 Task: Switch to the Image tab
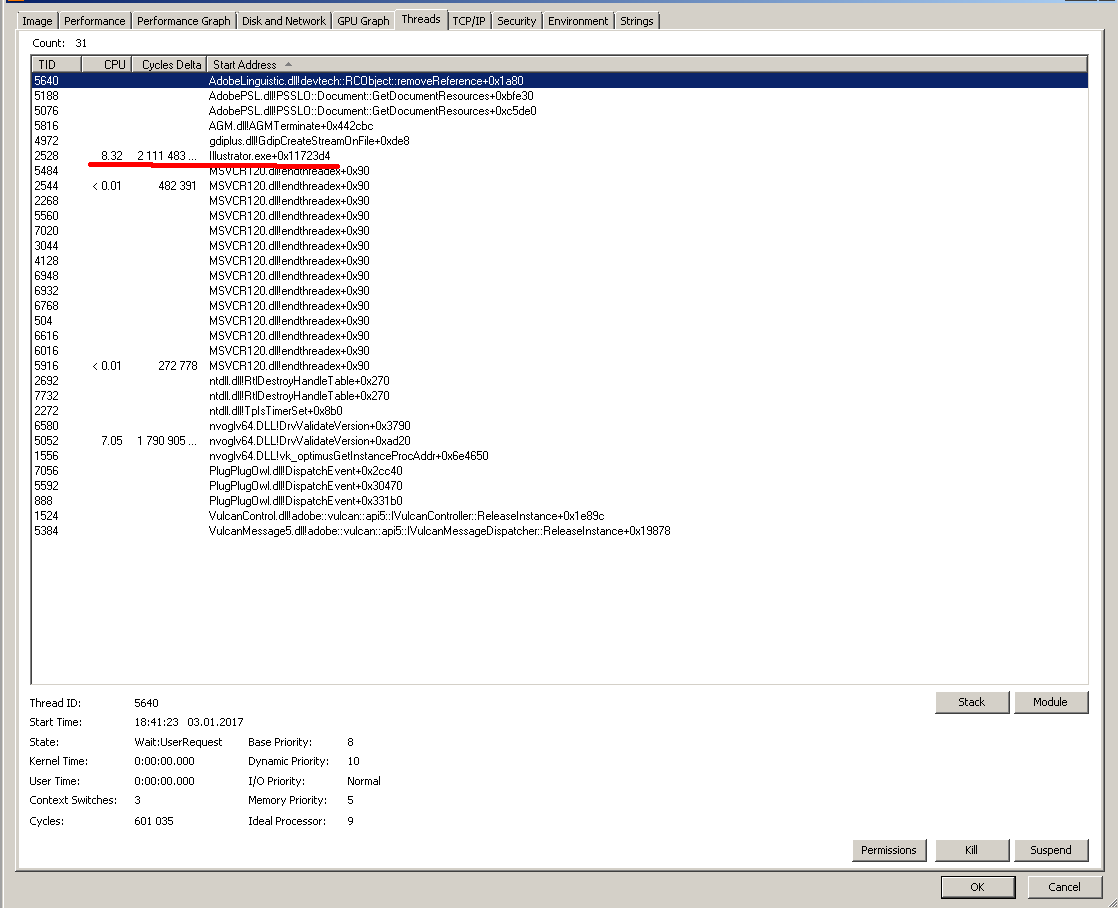click(x=37, y=21)
